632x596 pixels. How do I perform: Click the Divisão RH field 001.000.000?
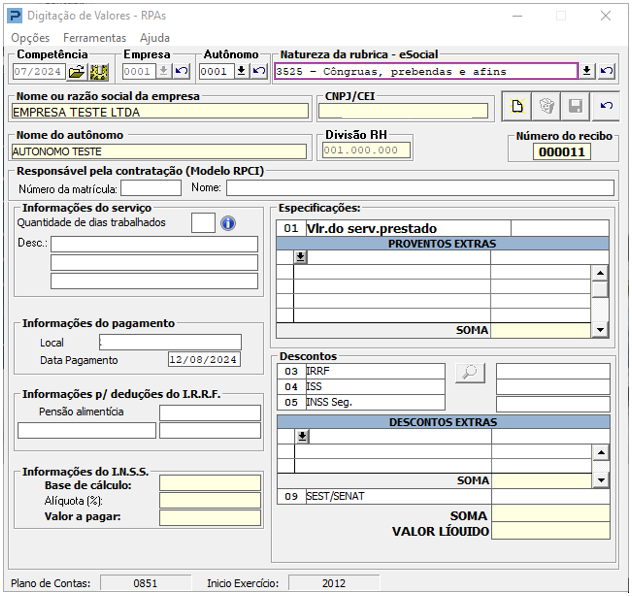366,150
